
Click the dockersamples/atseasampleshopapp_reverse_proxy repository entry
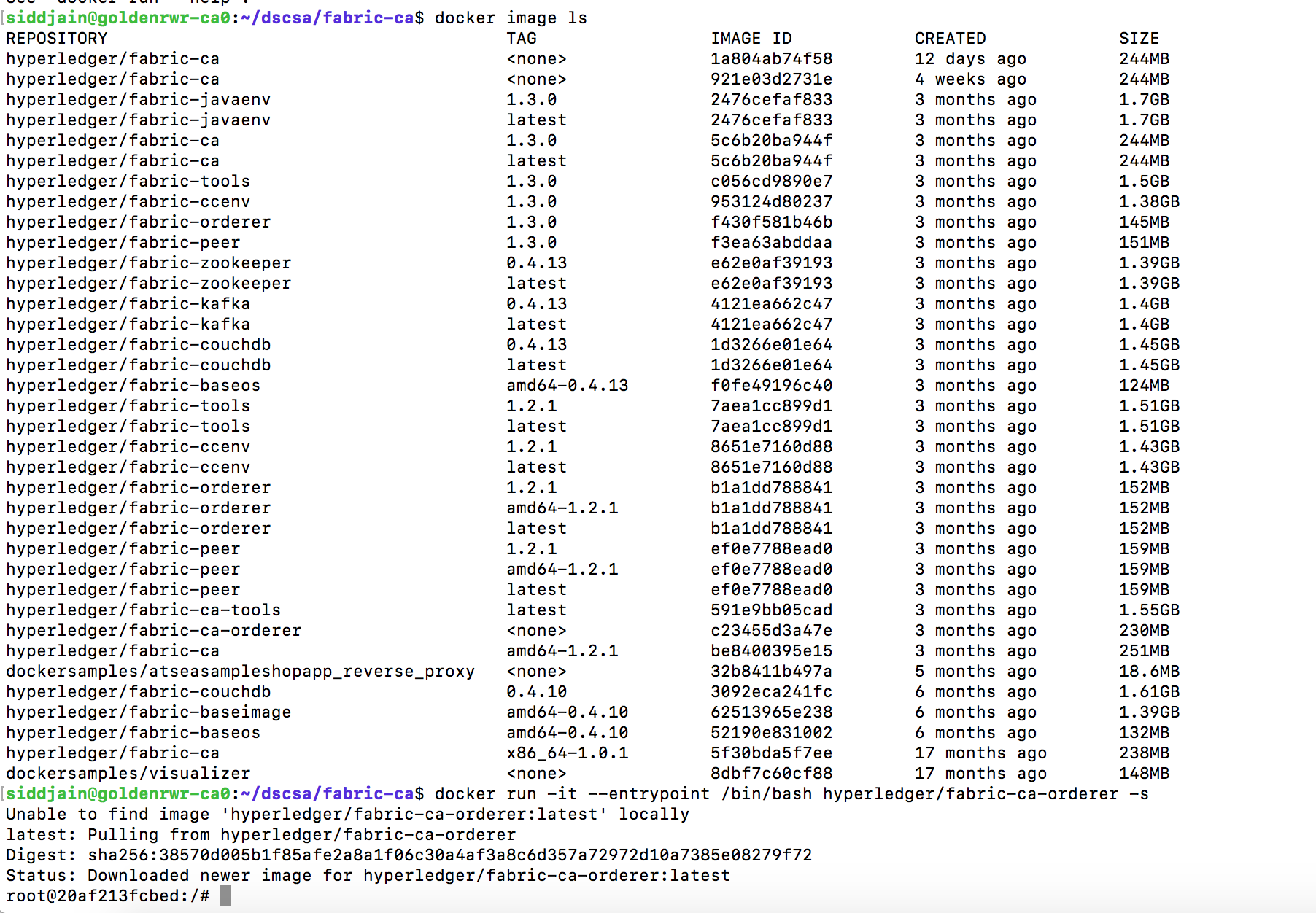coord(240,671)
